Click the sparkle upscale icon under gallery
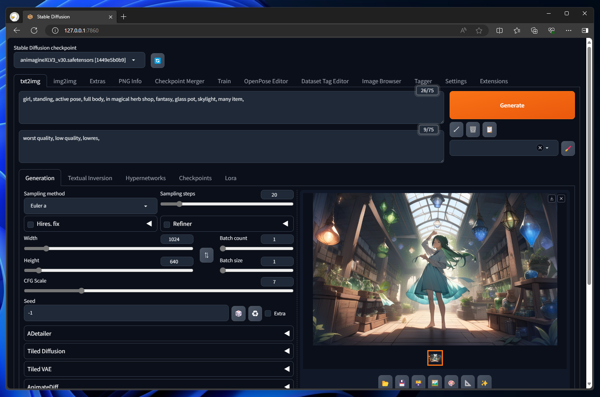This screenshot has height=397, width=600. coord(484,382)
